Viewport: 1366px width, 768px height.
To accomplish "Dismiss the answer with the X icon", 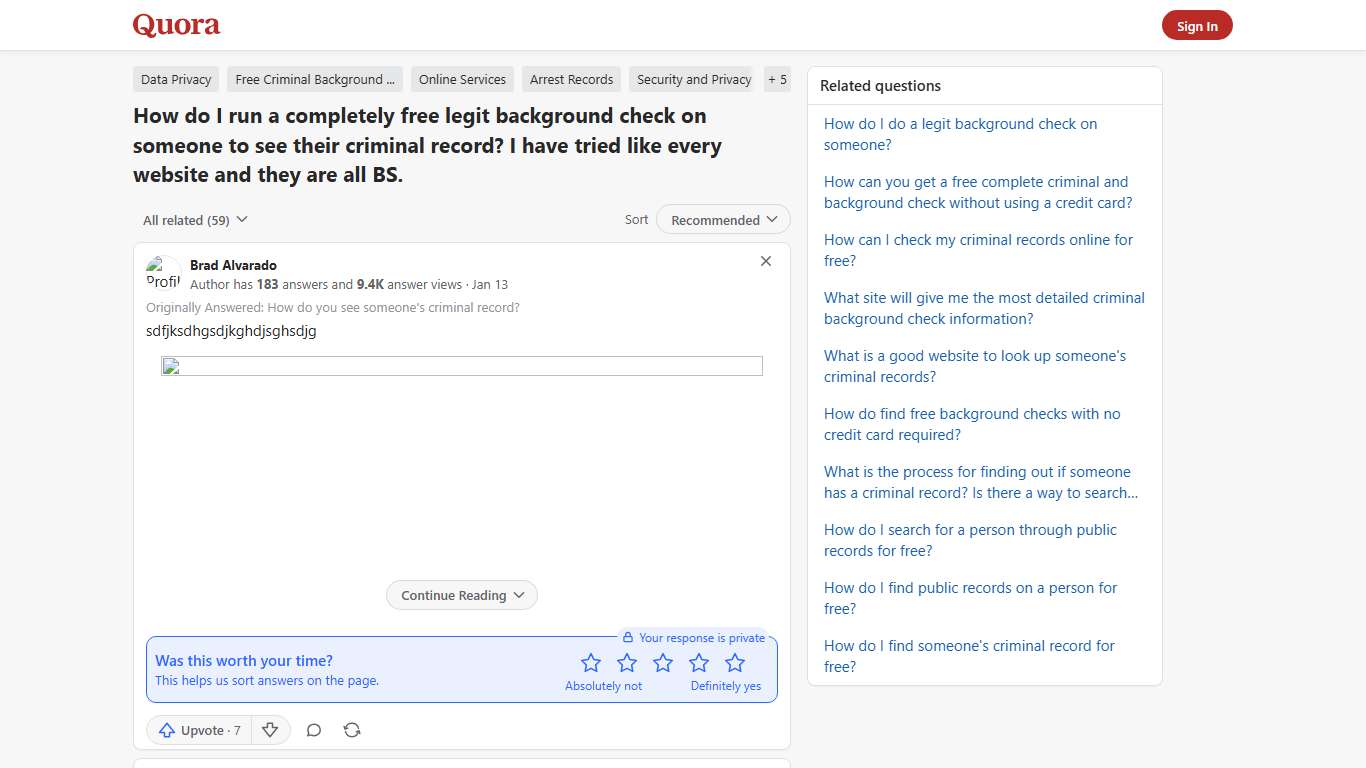I will pyautogui.click(x=765, y=261).
